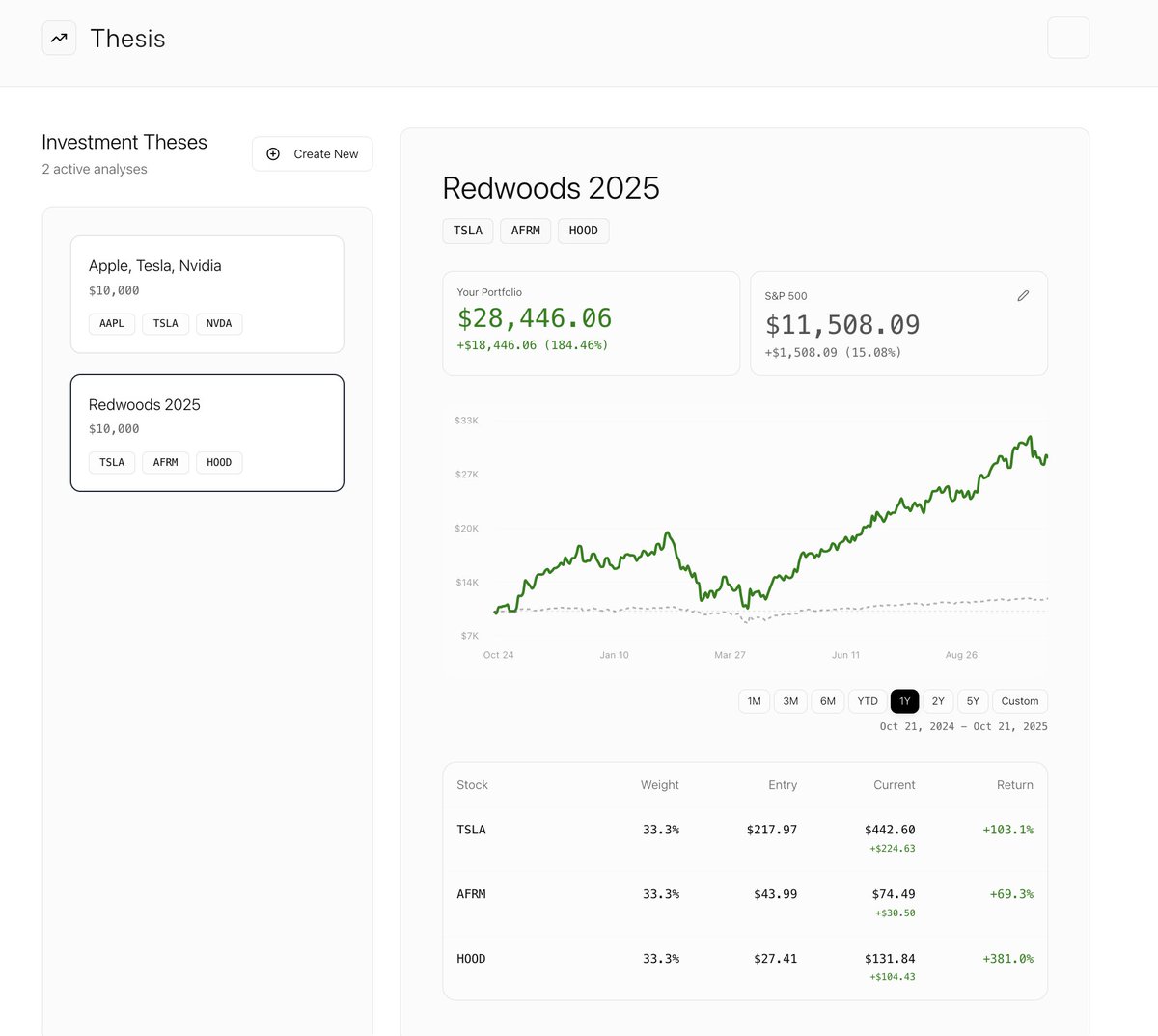This screenshot has height=1036, width=1158.
Task: Select the 1M time range
Action: coord(754,701)
